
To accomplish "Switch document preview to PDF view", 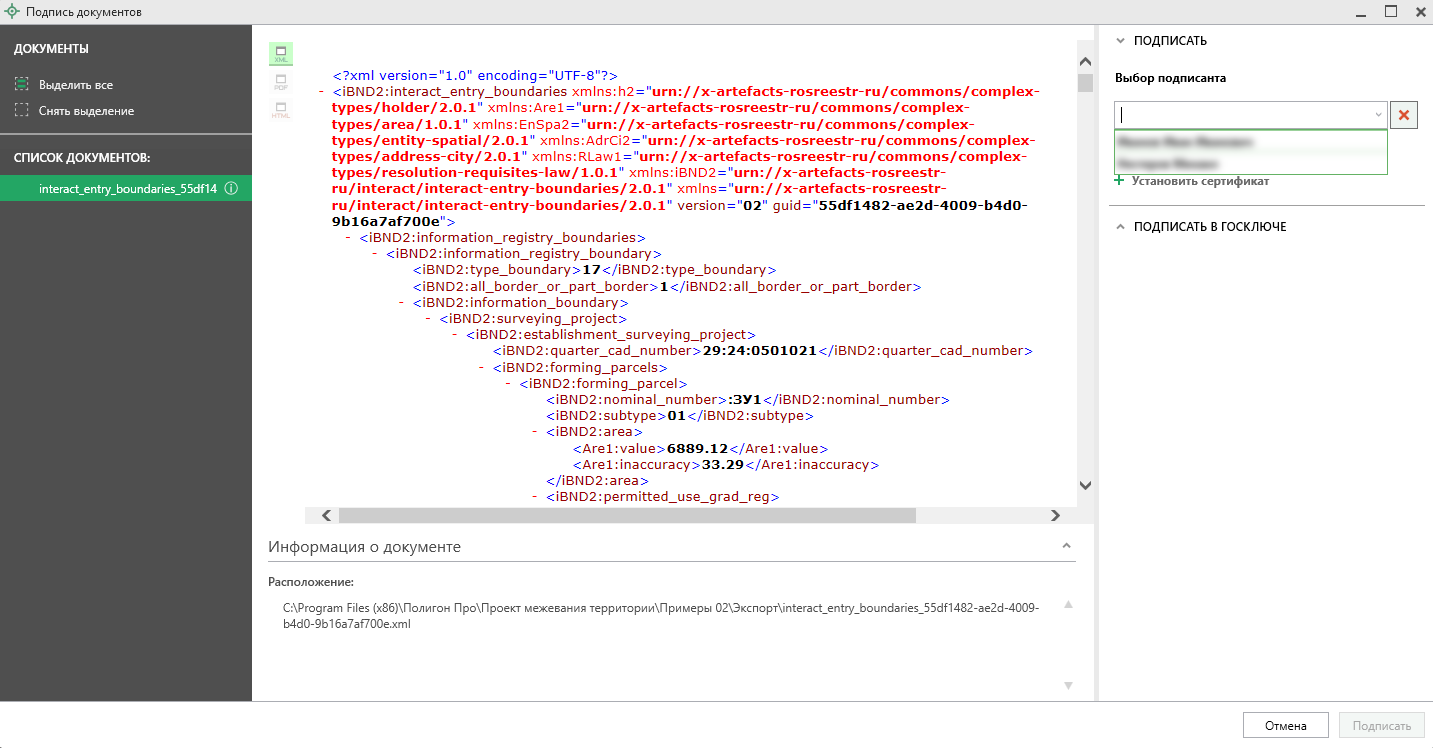I will point(281,82).
